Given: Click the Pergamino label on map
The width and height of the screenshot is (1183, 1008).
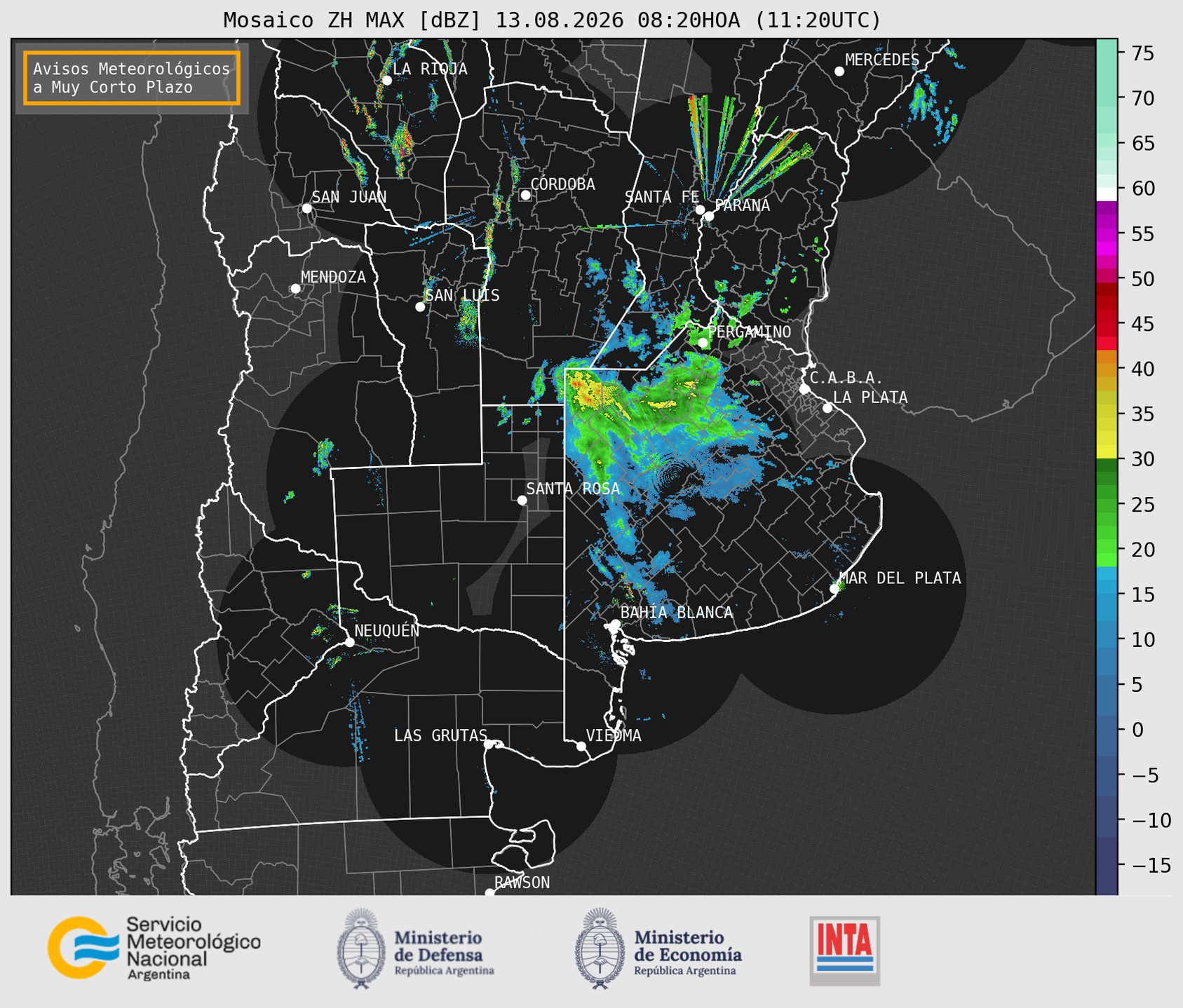Looking at the screenshot, I should point(750,332).
